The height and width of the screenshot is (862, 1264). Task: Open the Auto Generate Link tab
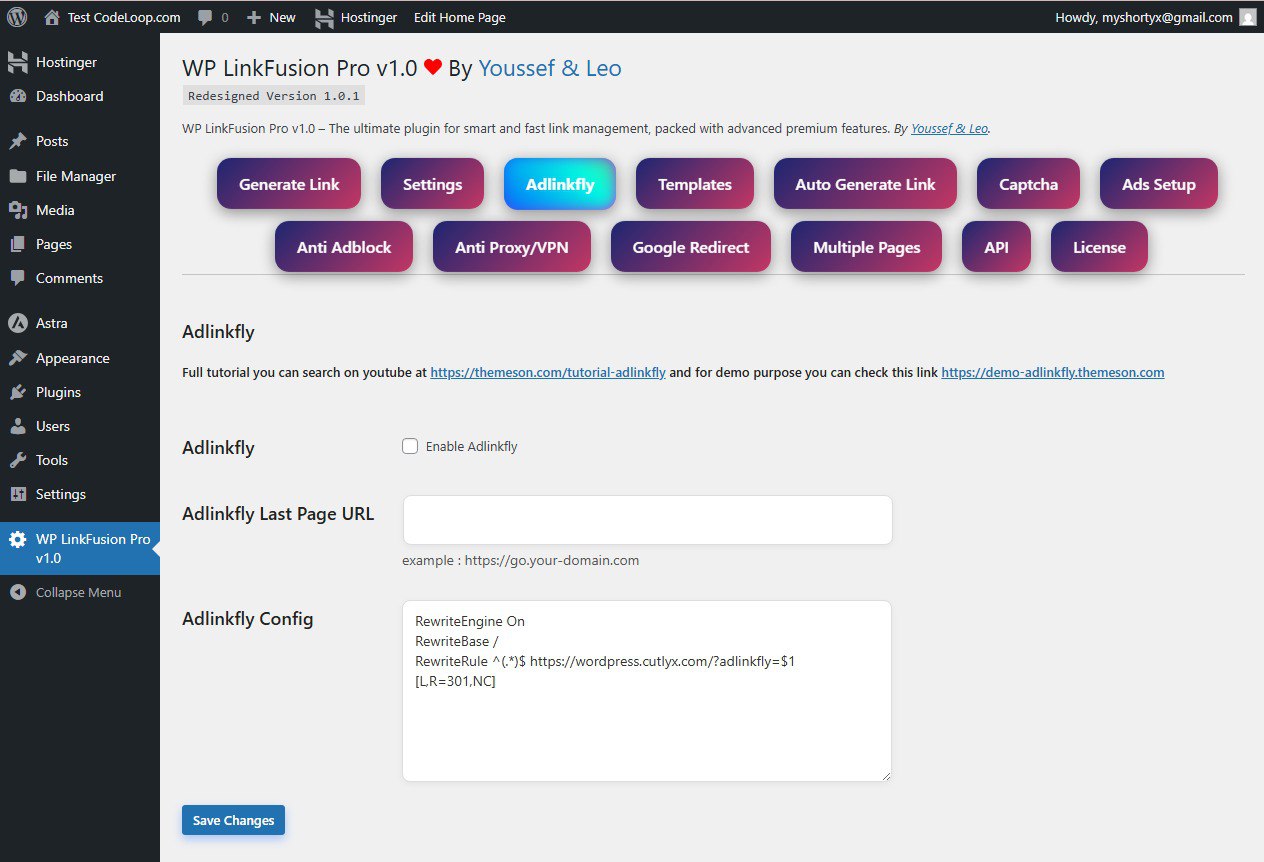(x=865, y=184)
